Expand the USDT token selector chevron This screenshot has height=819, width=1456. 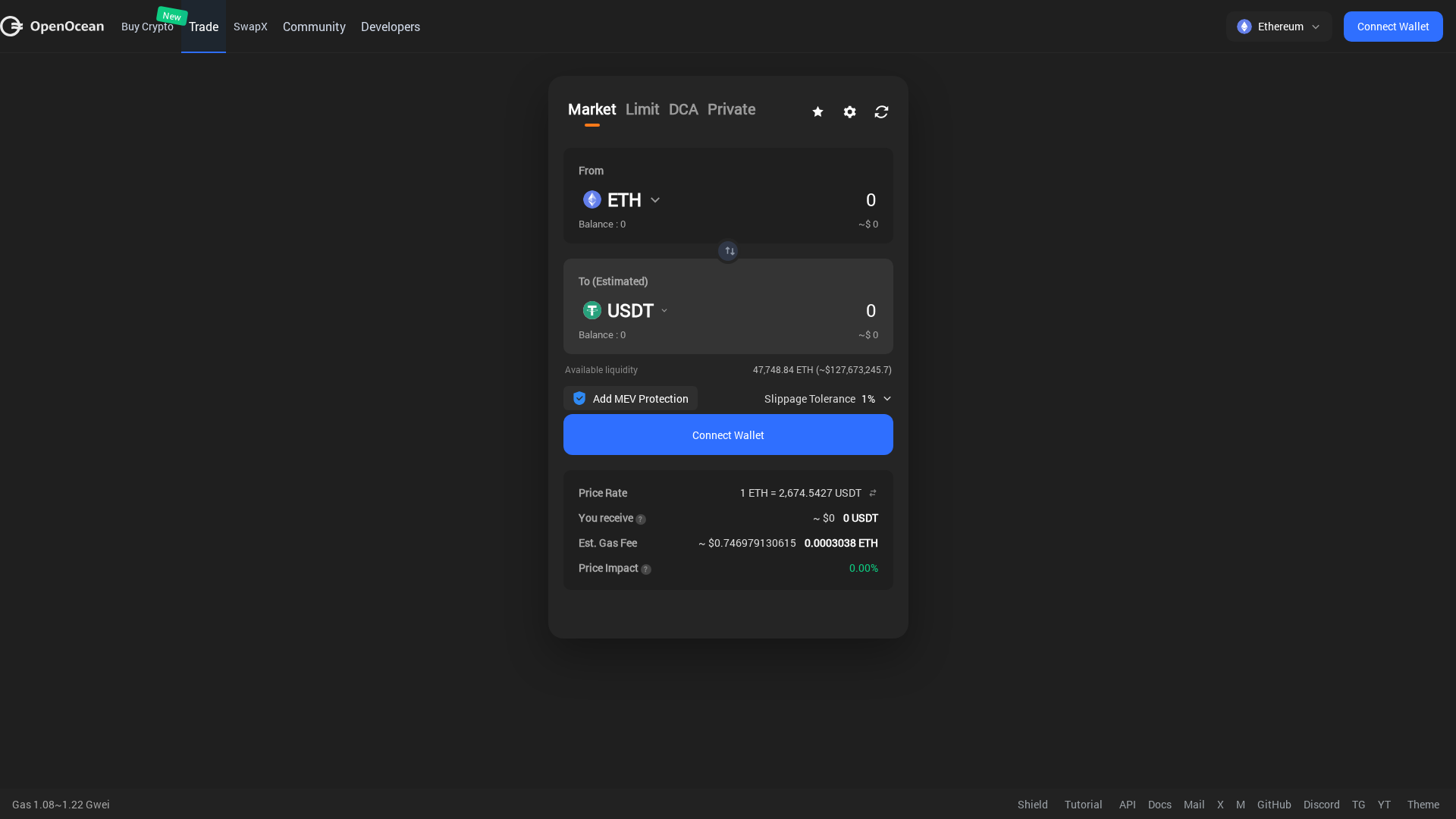pyautogui.click(x=664, y=310)
